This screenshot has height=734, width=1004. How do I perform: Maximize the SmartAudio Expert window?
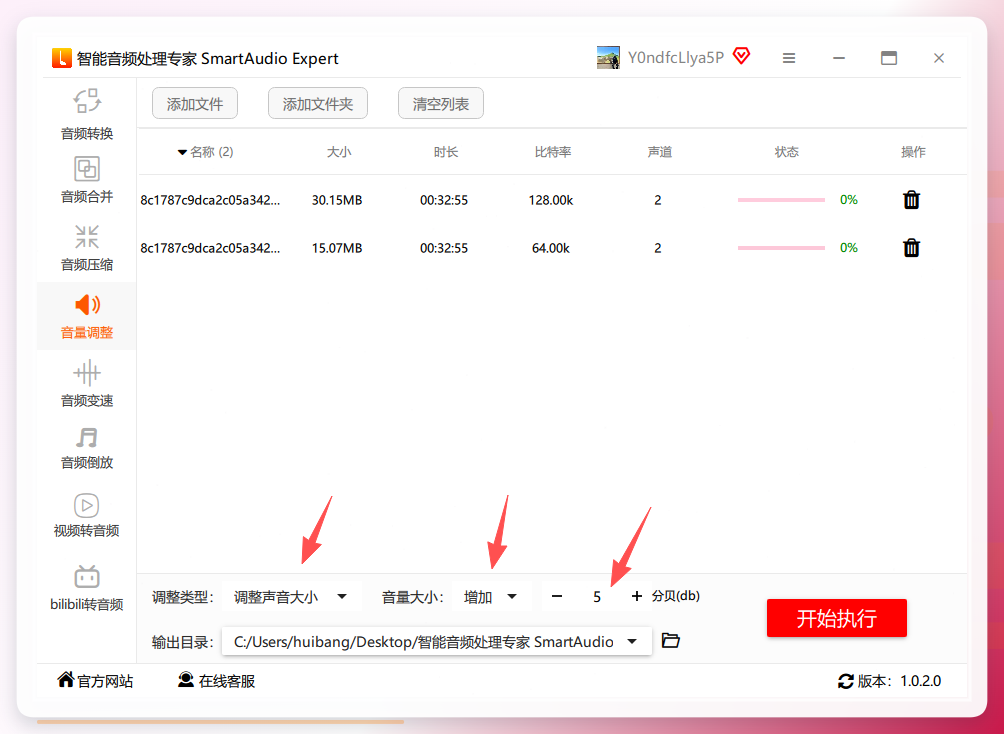pos(889,58)
